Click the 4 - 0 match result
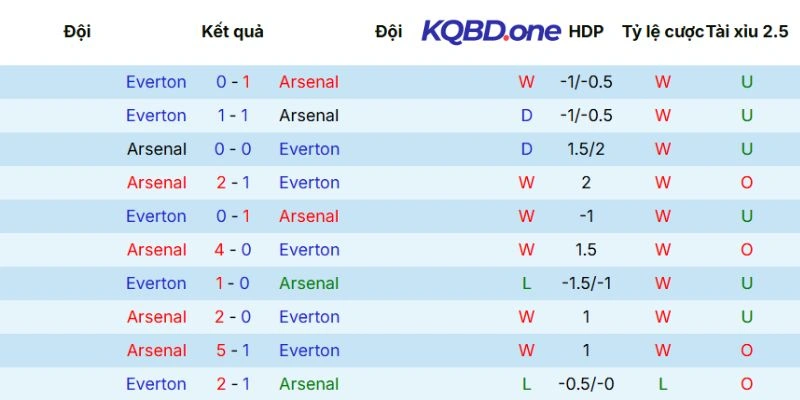The image size is (800, 400). [232, 250]
